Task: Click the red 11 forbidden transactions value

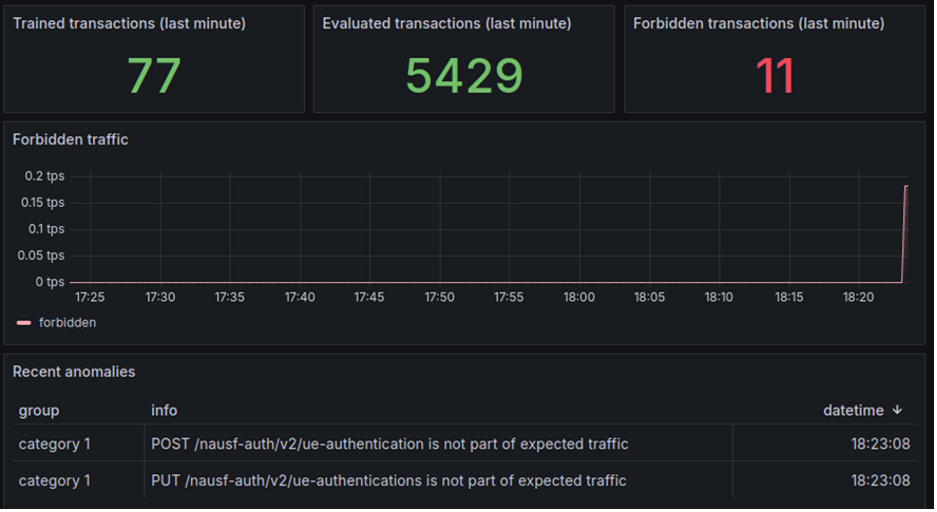Action: click(x=775, y=76)
